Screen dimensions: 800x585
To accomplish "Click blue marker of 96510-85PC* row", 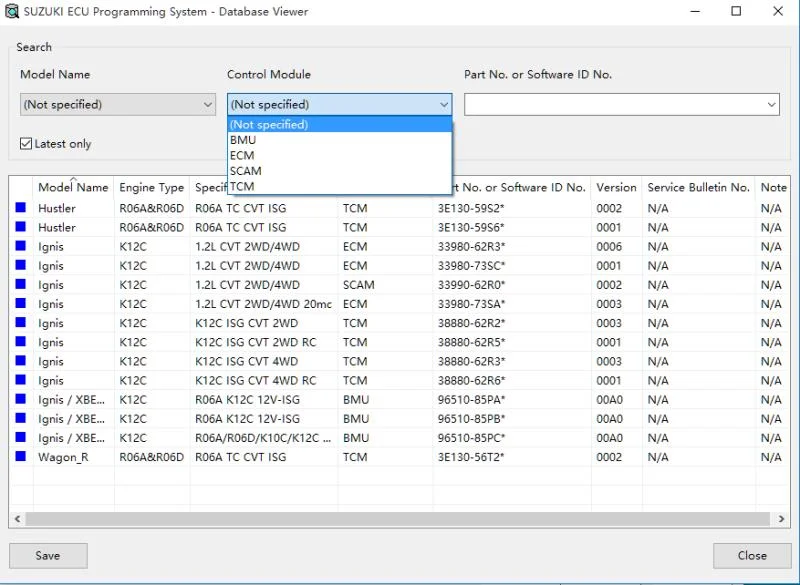I will click(x=20, y=437).
